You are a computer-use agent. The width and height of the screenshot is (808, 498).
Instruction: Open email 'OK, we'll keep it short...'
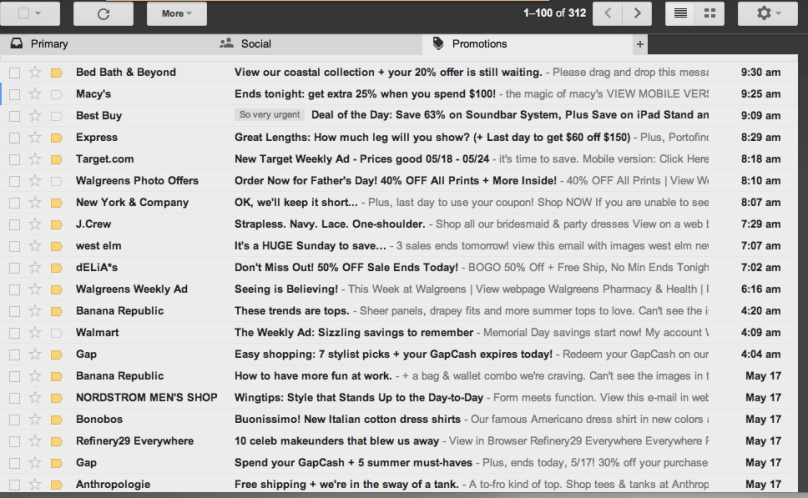click(x=296, y=202)
